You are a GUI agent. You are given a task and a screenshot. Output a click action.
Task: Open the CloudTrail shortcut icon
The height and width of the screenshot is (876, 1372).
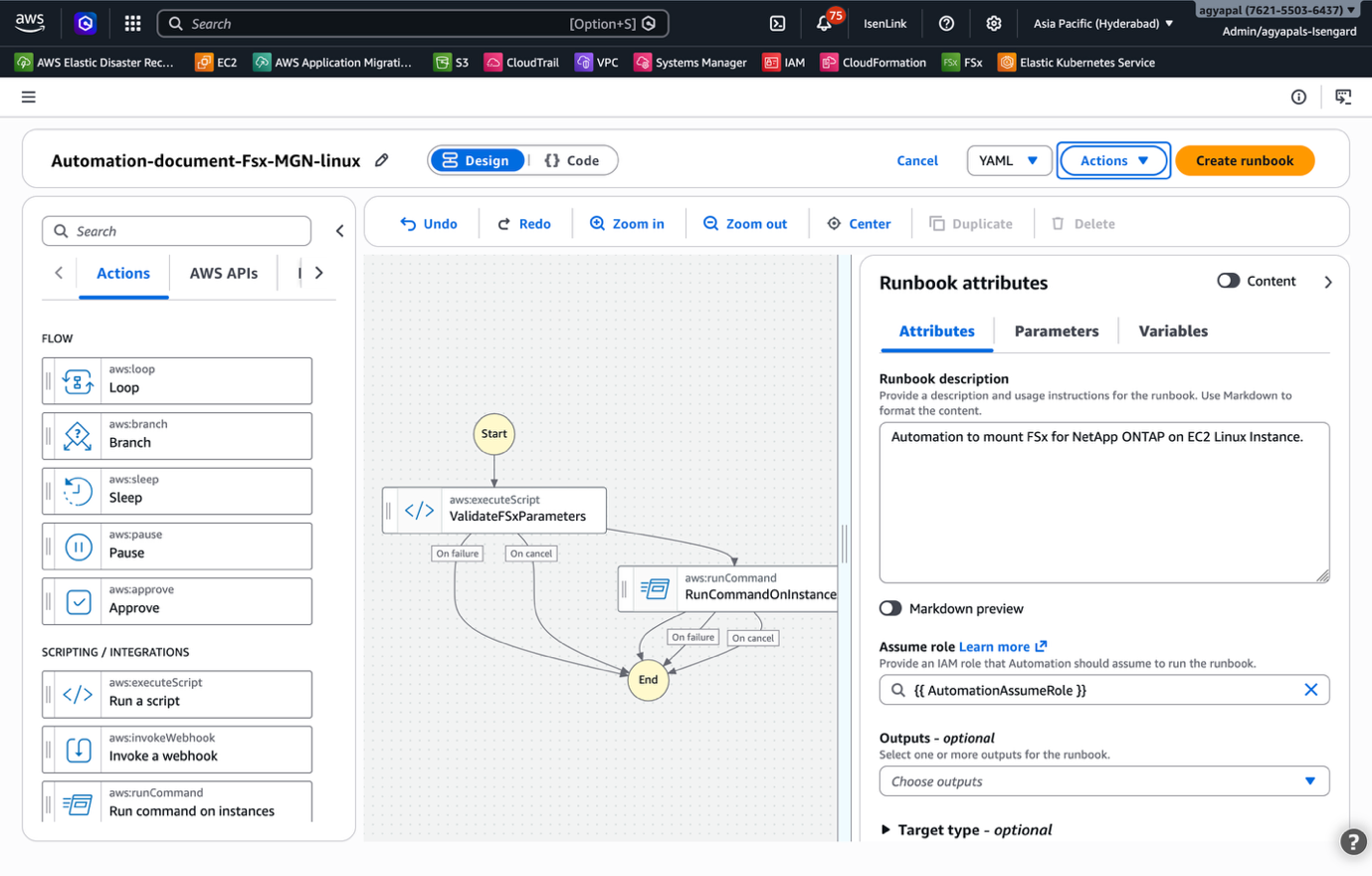click(x=492, y=62)
